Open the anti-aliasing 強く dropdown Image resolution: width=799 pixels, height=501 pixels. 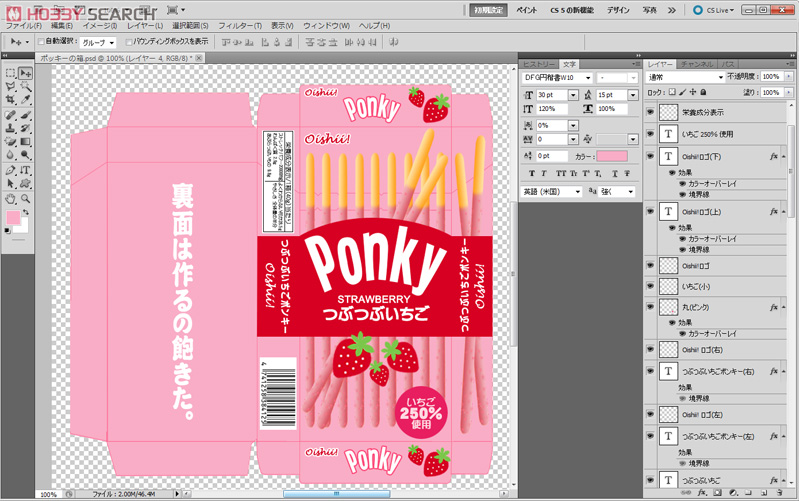coord(617,192)
